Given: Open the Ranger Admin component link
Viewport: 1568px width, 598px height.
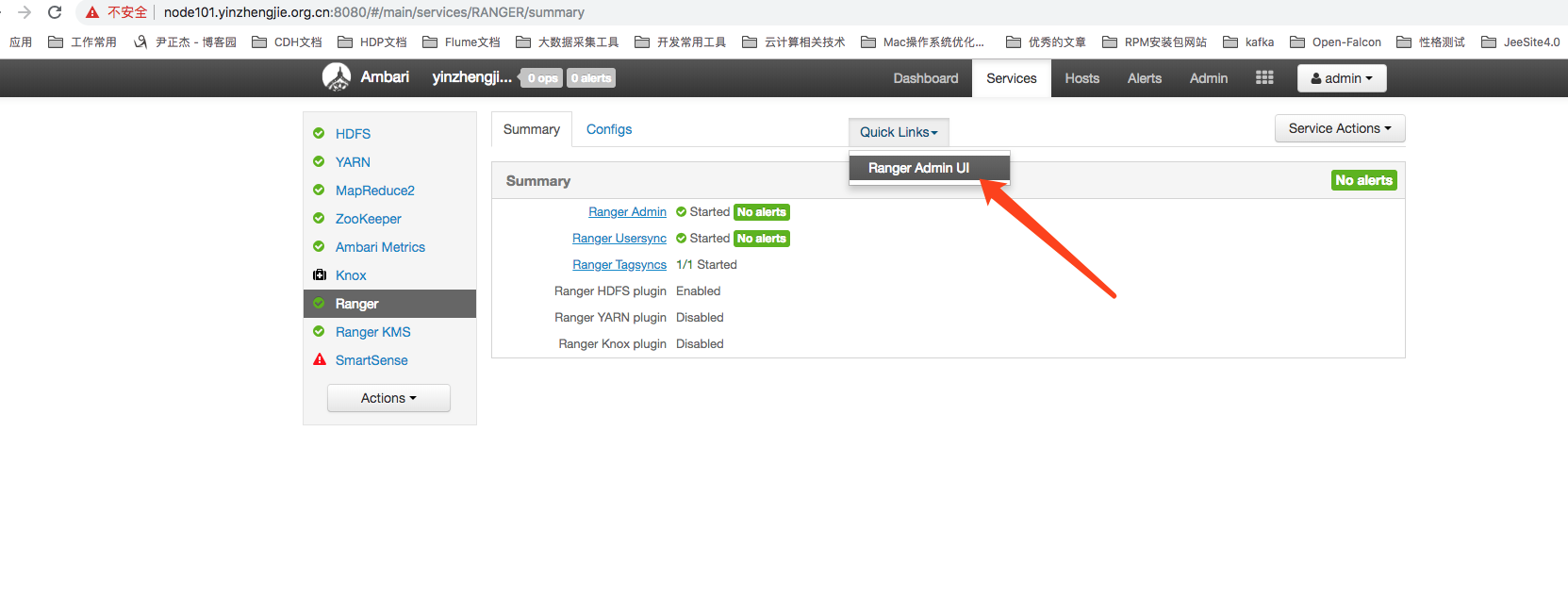Looking at the screenshot, I should [x=627, y=212].
